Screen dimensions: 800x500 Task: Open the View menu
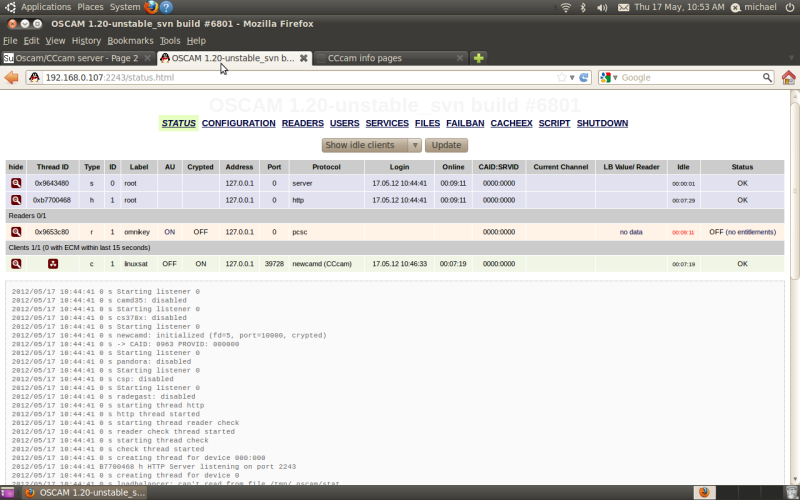tap(55, 41)
